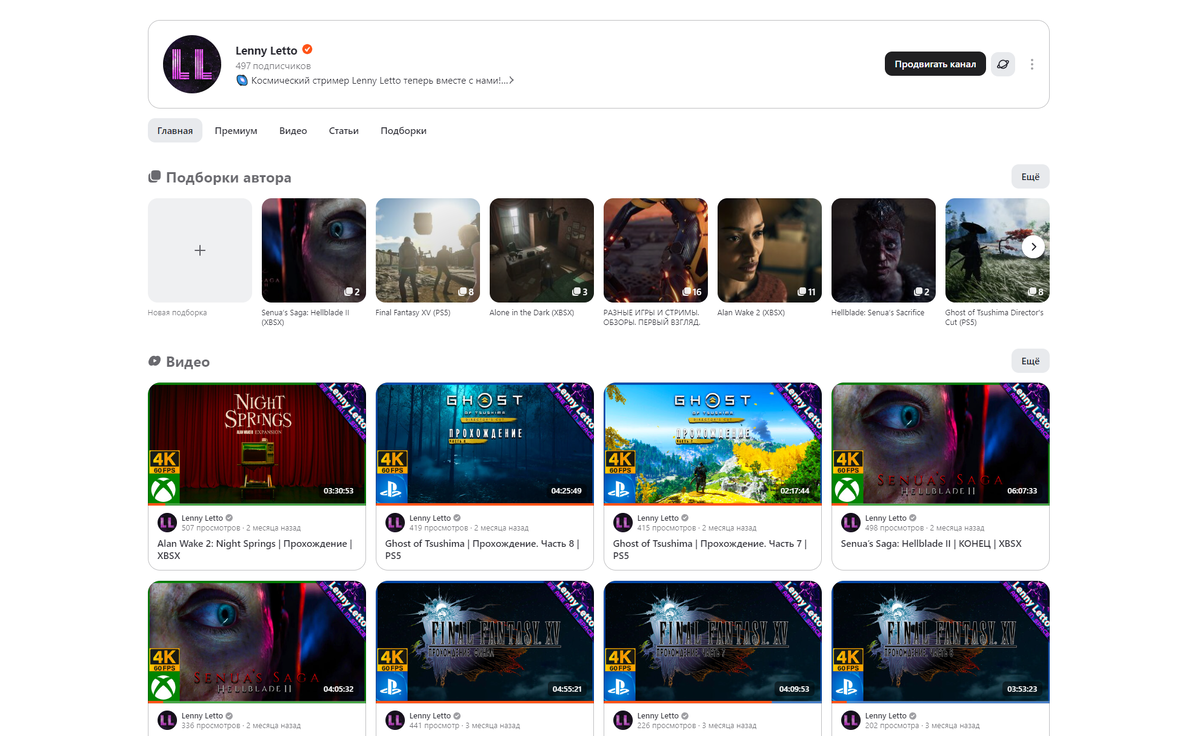
Task: Open Alone in the Dark (XBSX) playlist thumbnail
Action: (x=542, y=250)
